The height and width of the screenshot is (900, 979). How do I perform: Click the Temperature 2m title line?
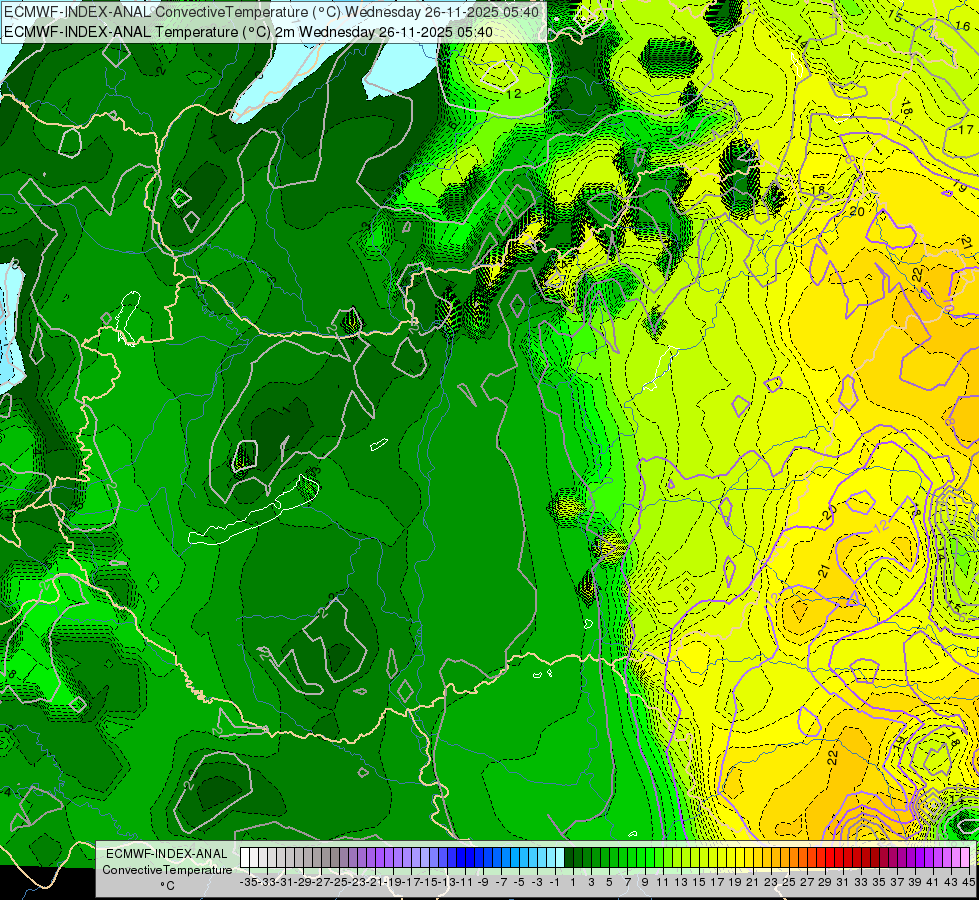[x=248, y=32]
